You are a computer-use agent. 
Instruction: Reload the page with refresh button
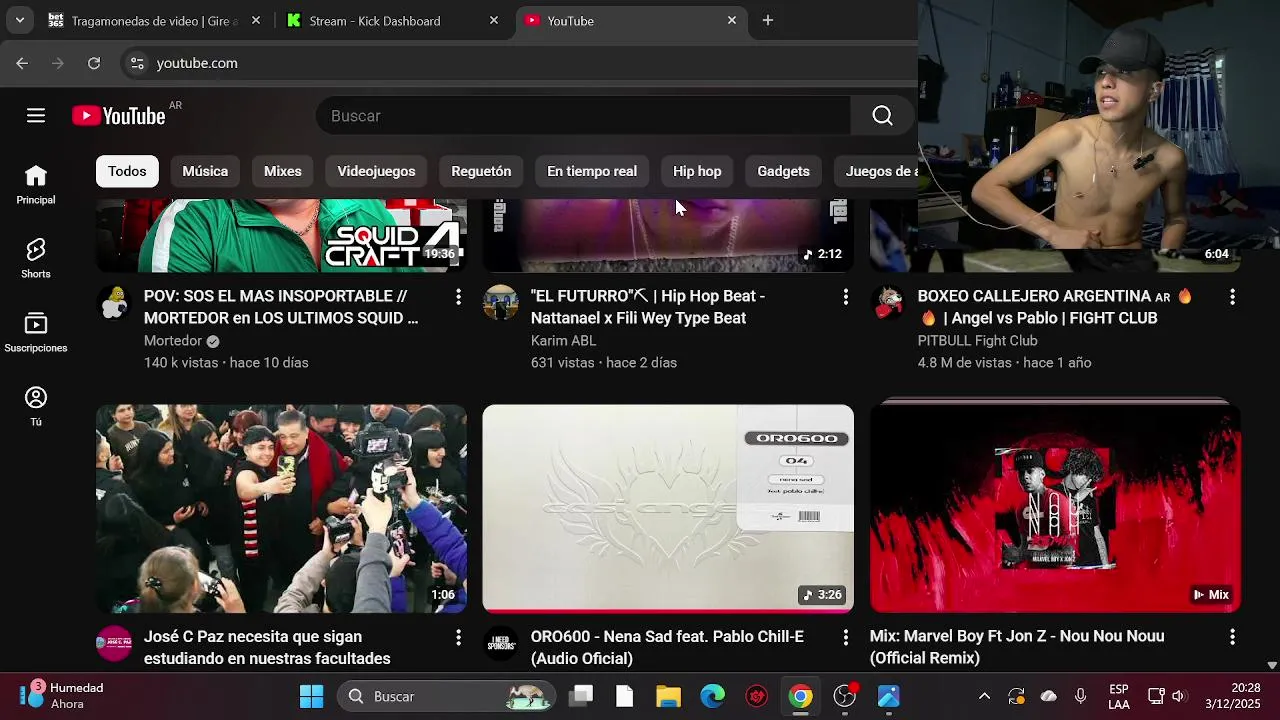pyautogui.click(x=94, y=63)
